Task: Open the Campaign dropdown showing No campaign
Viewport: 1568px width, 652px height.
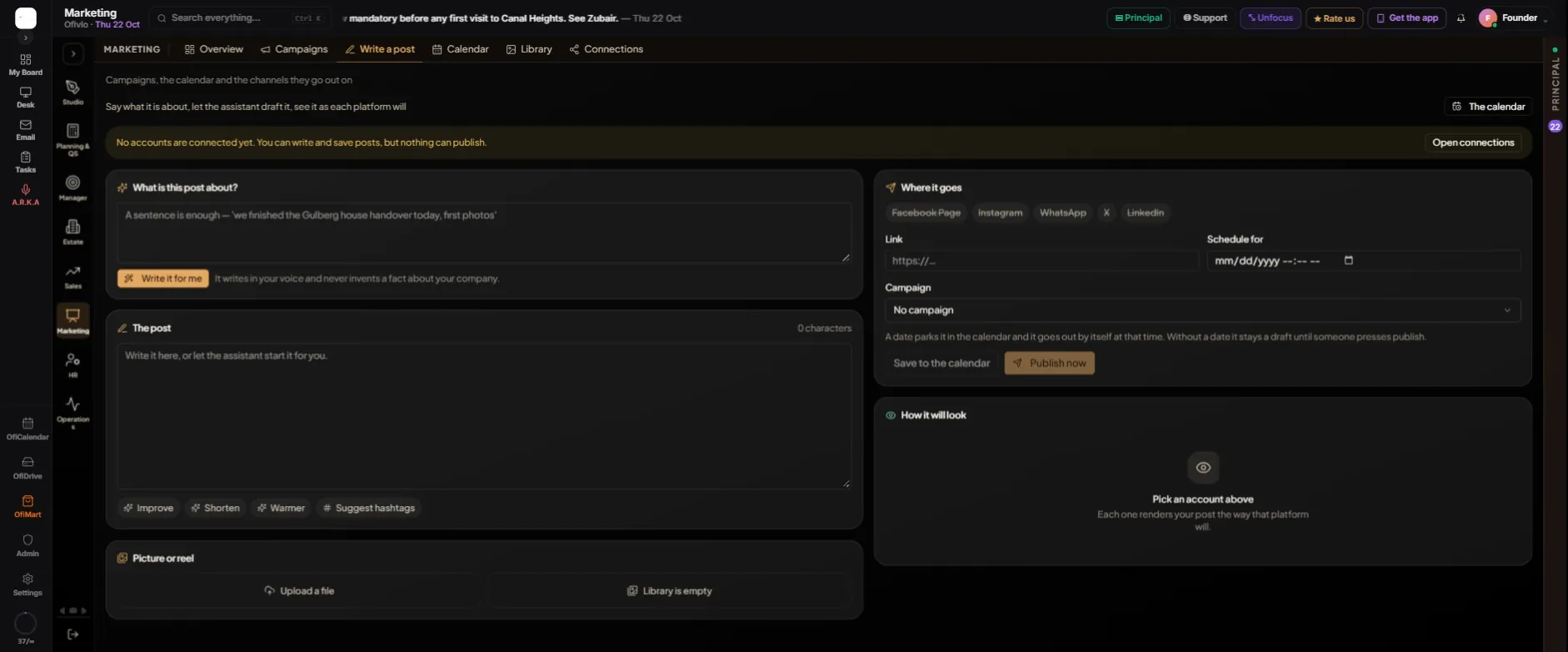Action: (1202, 310)
